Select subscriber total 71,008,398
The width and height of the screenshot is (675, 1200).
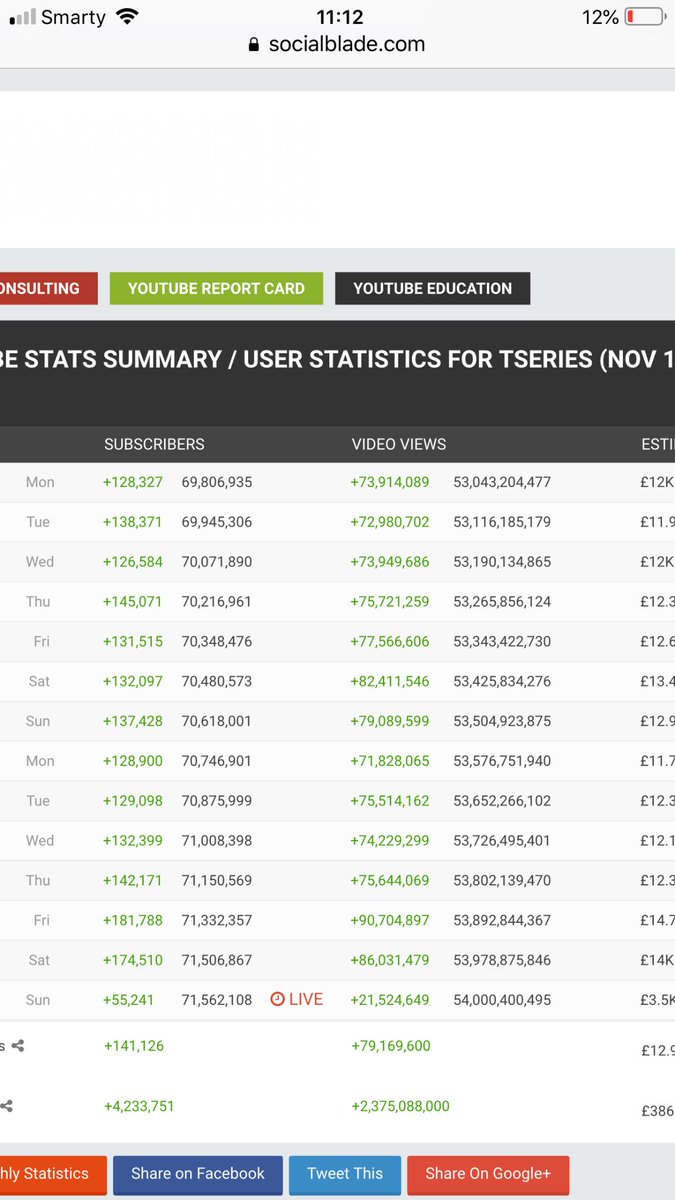(x=217, y=840)
